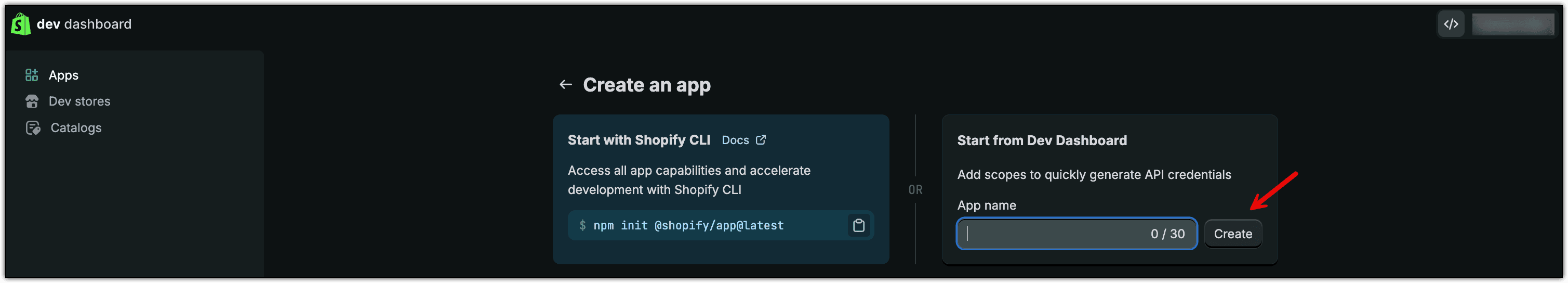1568x283 pixels.
Task: Select Dev stores in the sidebar
Action: tap(79, 101)
